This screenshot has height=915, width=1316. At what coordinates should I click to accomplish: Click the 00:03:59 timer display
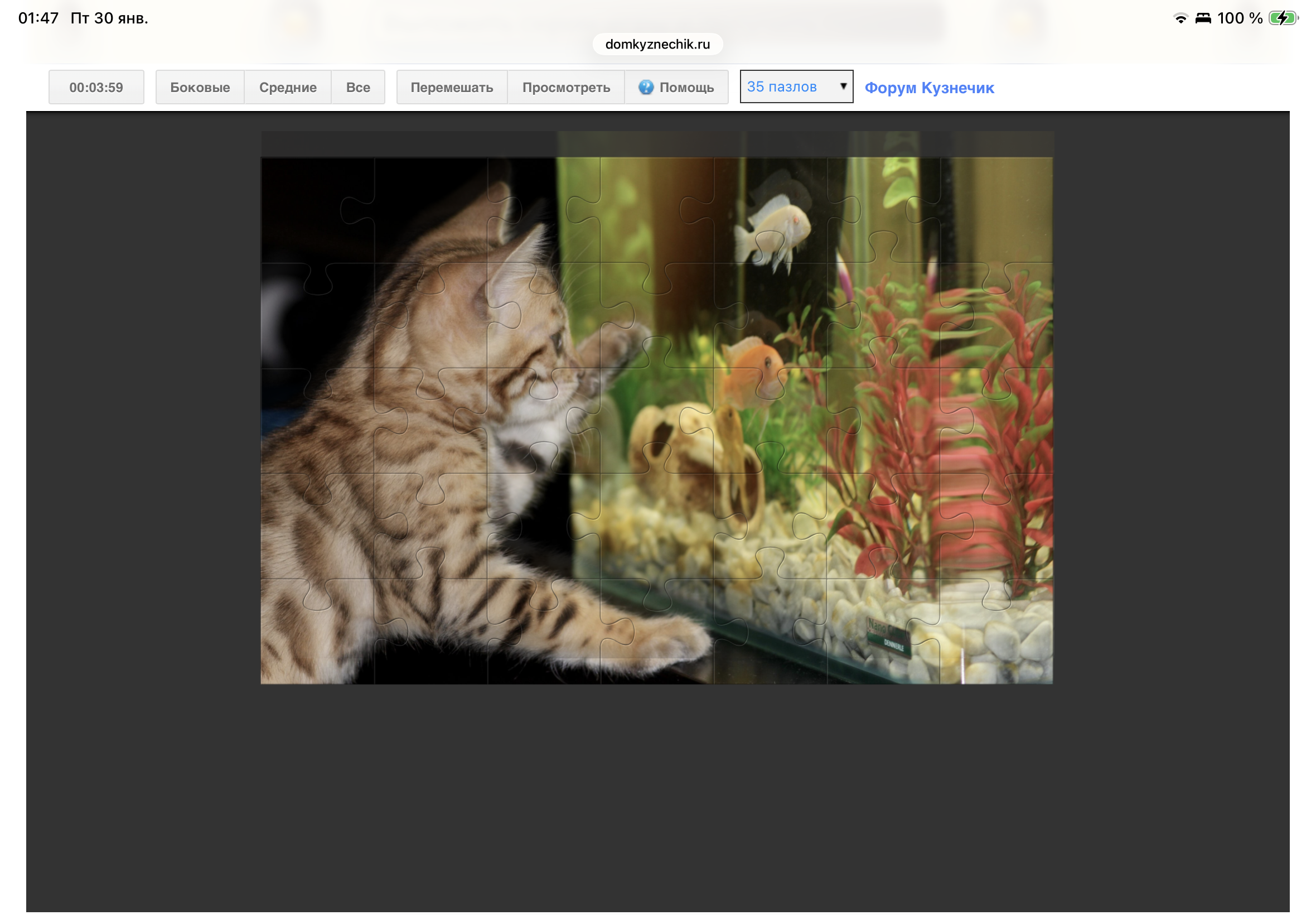coord(96,87)
